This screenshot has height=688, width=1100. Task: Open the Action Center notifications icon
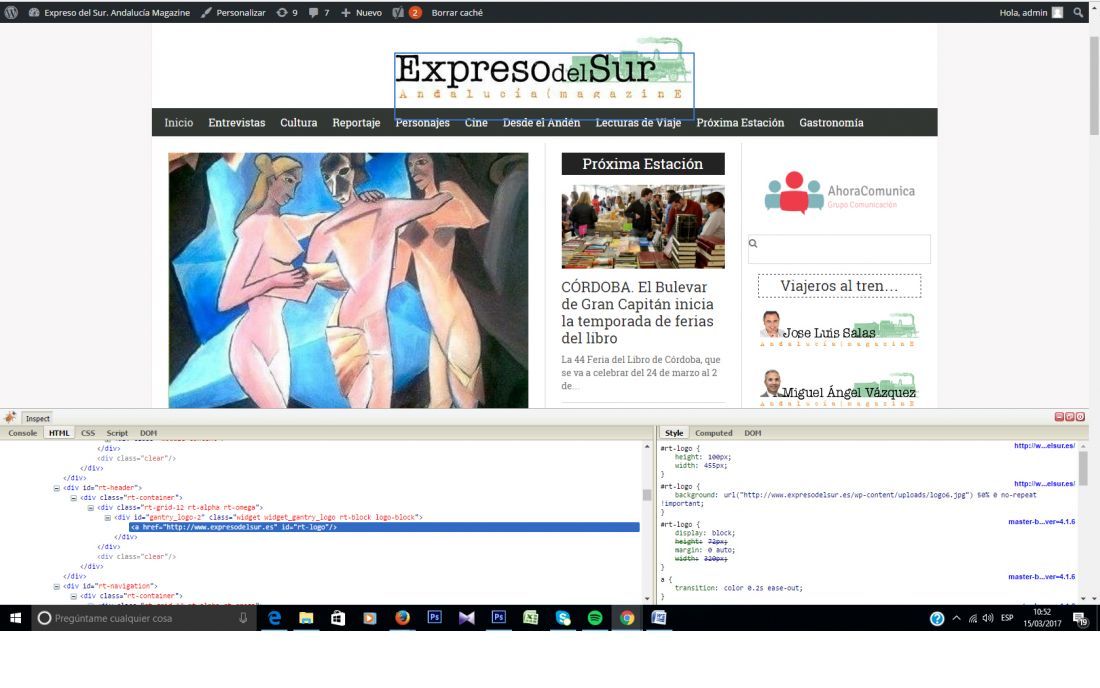(1081, 619)
